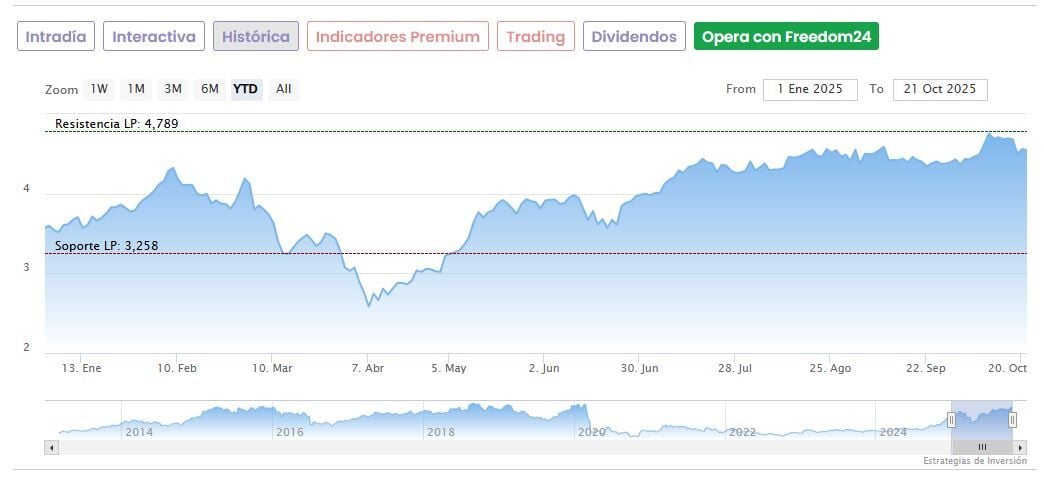Click the From date input field
The height and width of the screenshot is (477, 1044).
point(810,89)
